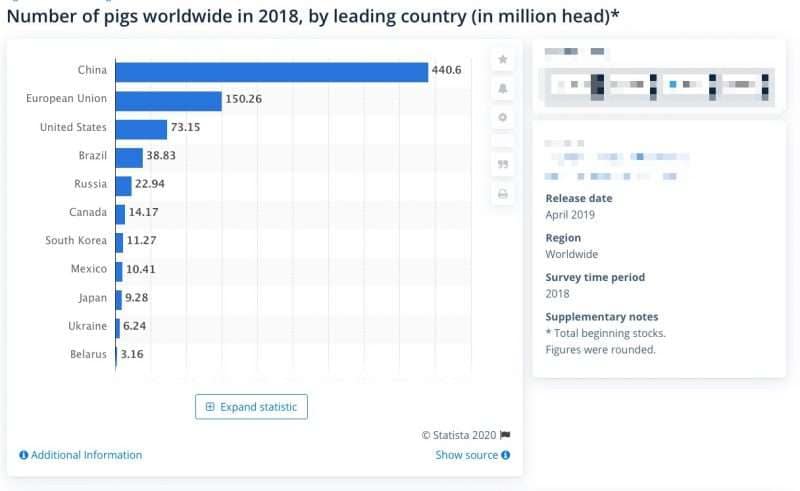The width and height of the screenshot is (800, 491).
Task: Click the Brazil bar in chart
Action: (129, 158)
